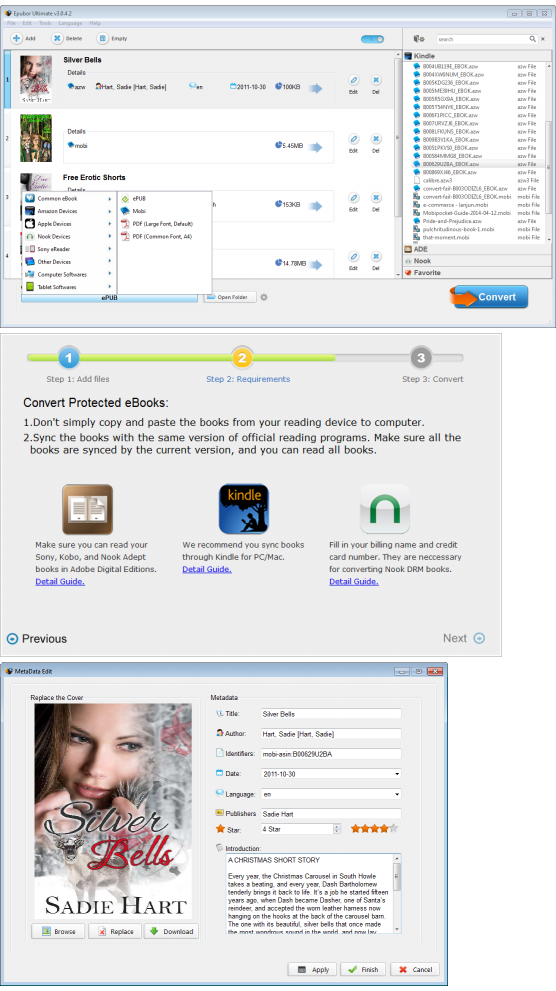The width and height of the screenshot is (556, 991).
Task: Open the Apple Devices submenu
Action: coord(68,224)
